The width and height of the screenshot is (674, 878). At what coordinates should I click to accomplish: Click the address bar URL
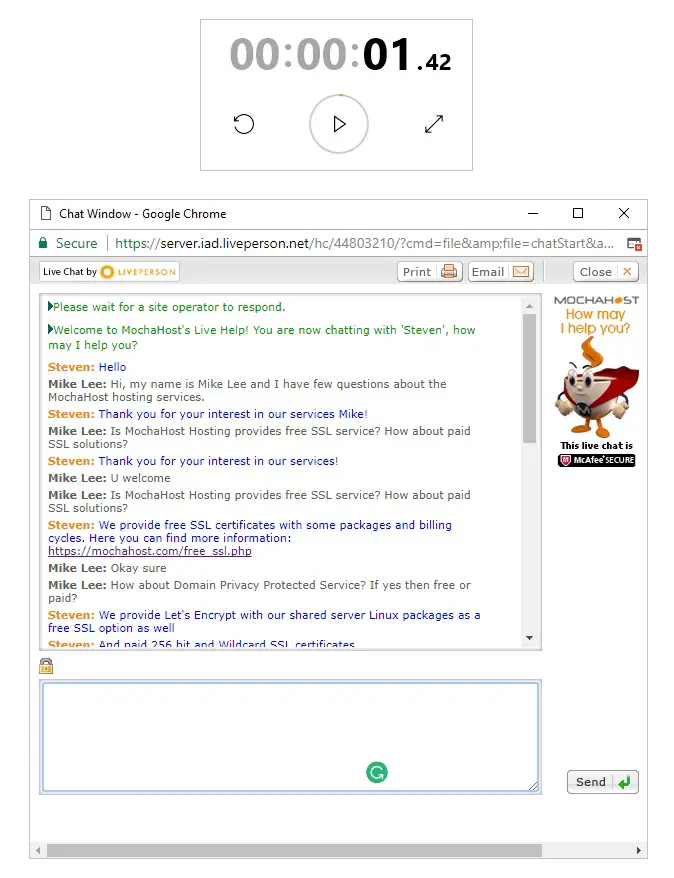pyautogui.click(x=364, y=244)
